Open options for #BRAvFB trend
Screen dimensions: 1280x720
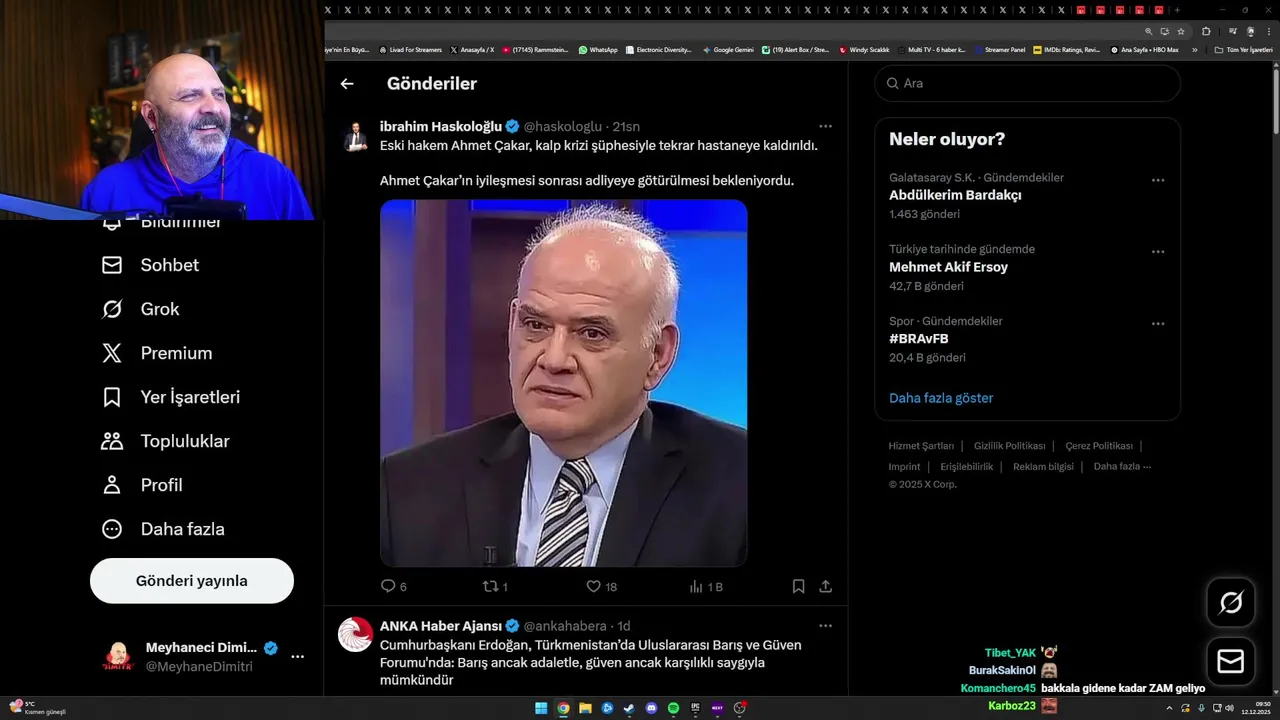coord(1158,324)
